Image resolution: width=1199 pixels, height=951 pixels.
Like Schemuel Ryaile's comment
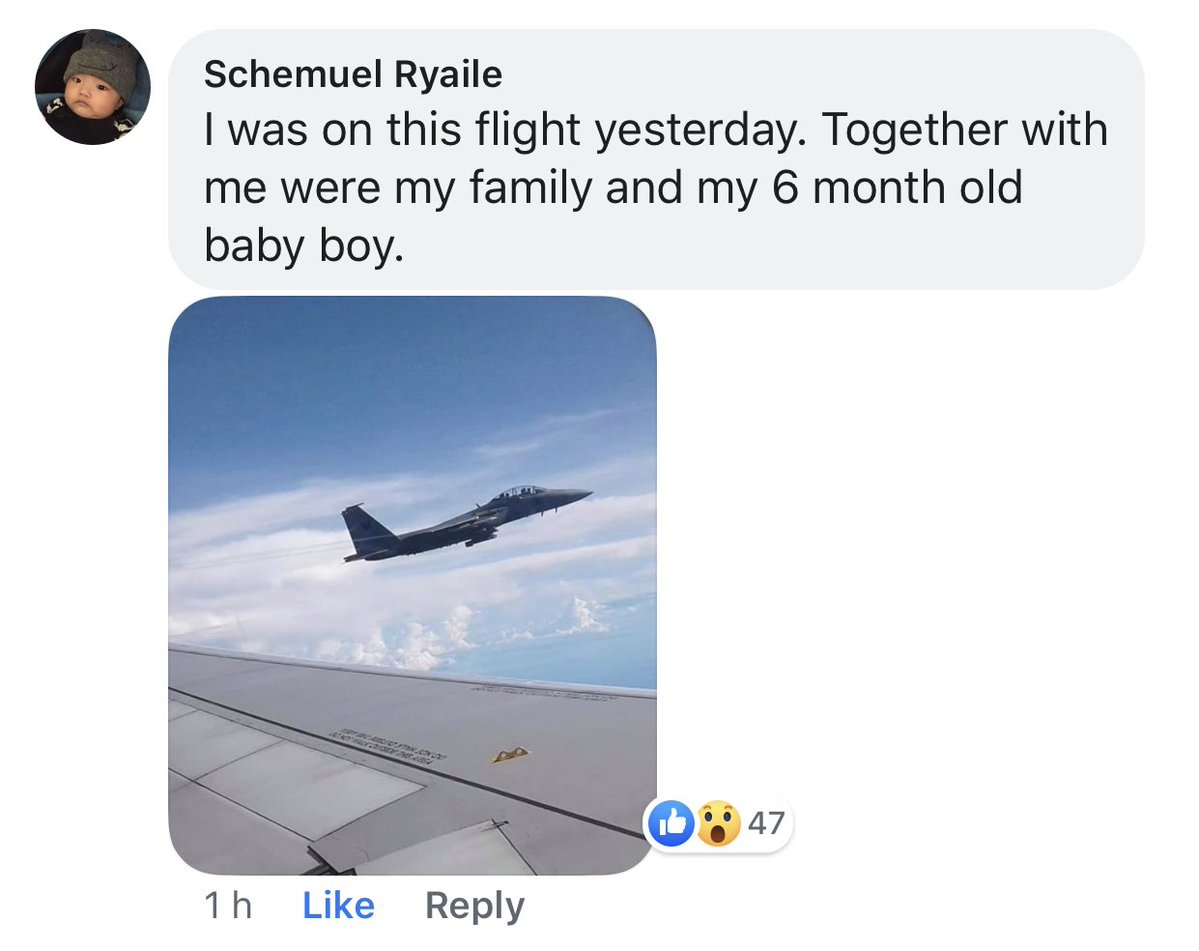point(338,906)
